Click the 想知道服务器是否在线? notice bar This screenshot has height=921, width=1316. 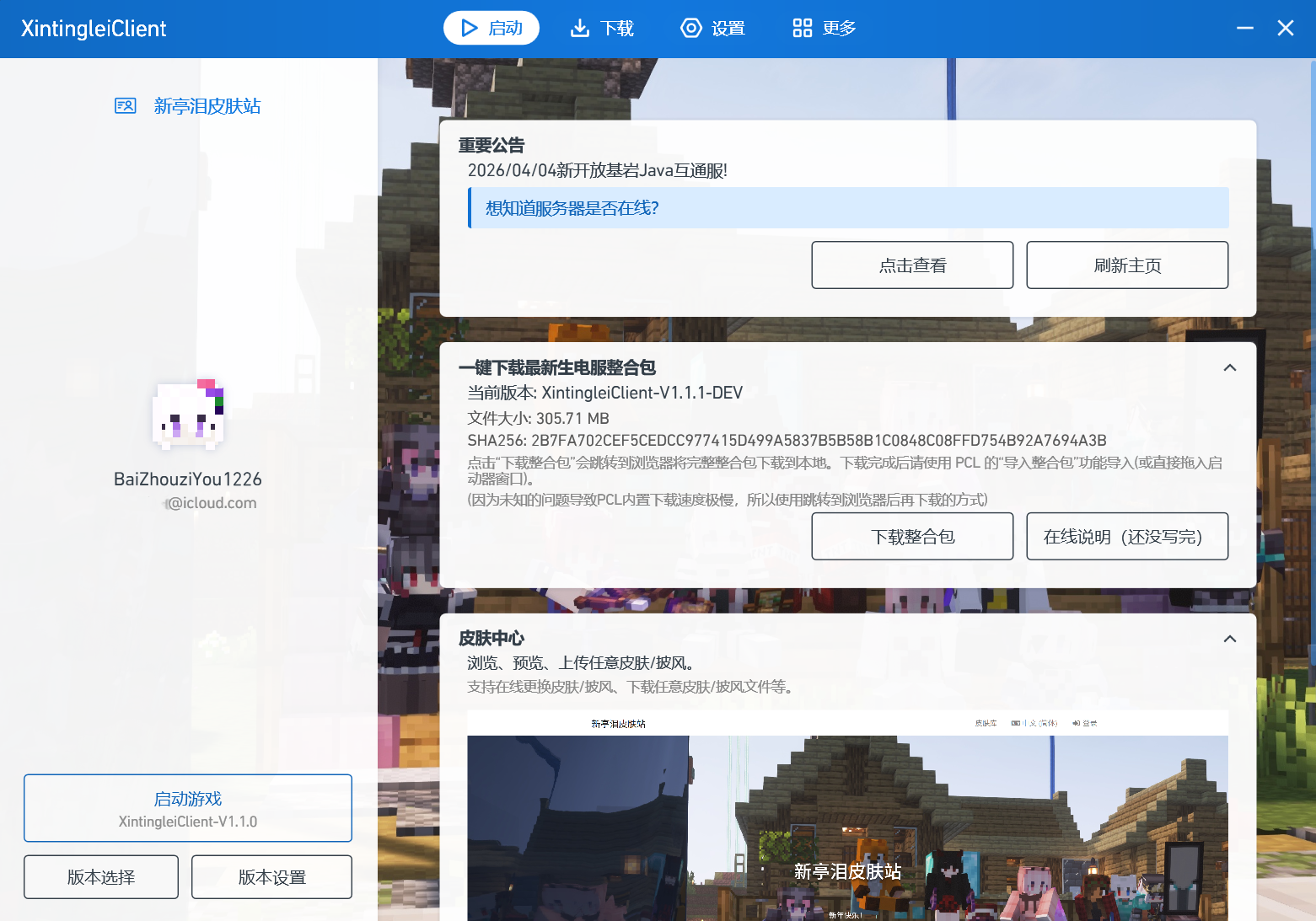[x=848, y=208]
